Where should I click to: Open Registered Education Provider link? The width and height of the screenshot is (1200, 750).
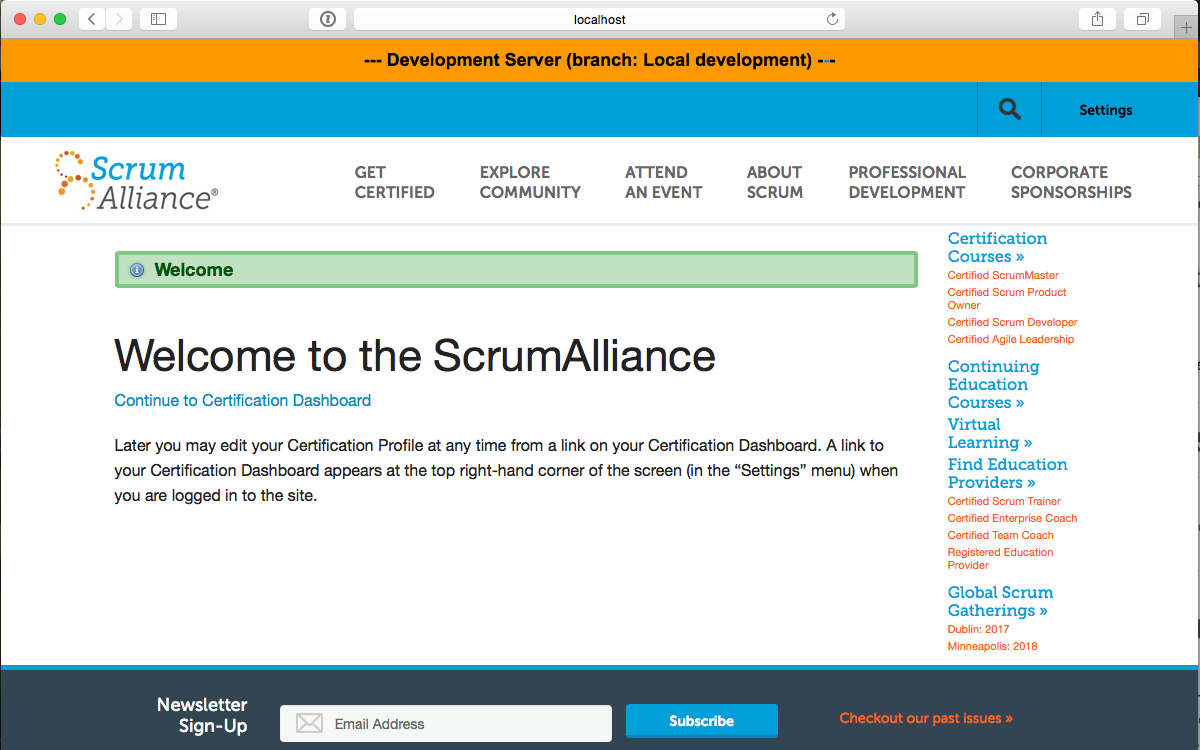coord(1001,559)
